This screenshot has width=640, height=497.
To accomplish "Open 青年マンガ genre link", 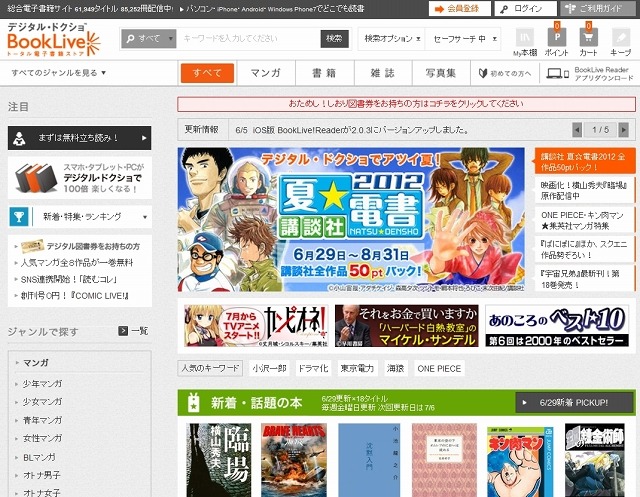I will 42,420.
